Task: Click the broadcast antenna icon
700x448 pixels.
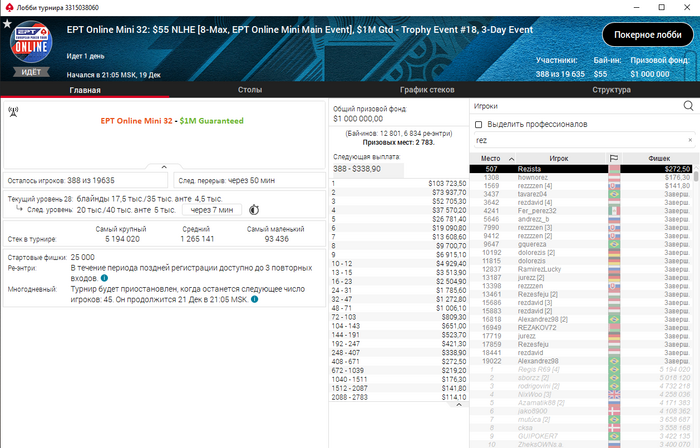Action: [13, 112]
